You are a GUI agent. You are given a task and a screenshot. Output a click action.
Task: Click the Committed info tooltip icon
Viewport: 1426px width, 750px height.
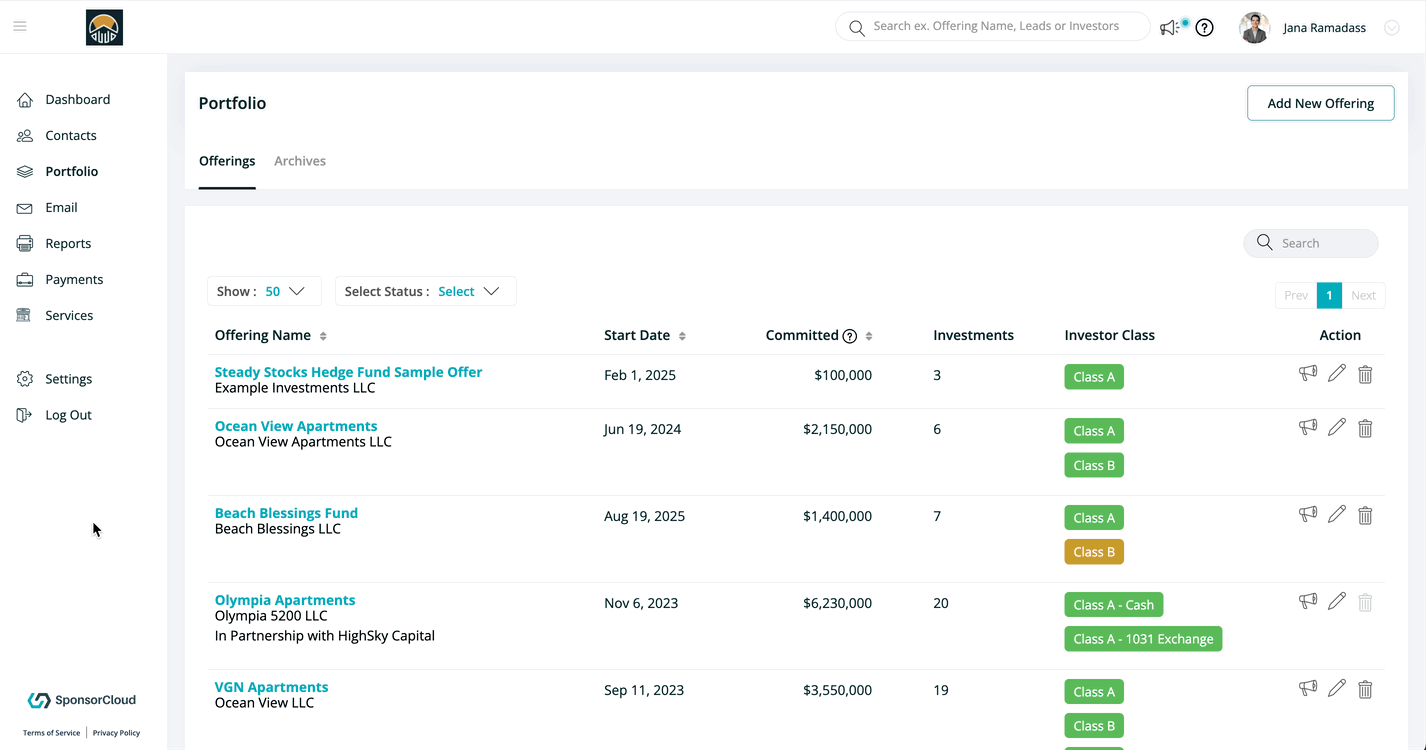(850, 336)
